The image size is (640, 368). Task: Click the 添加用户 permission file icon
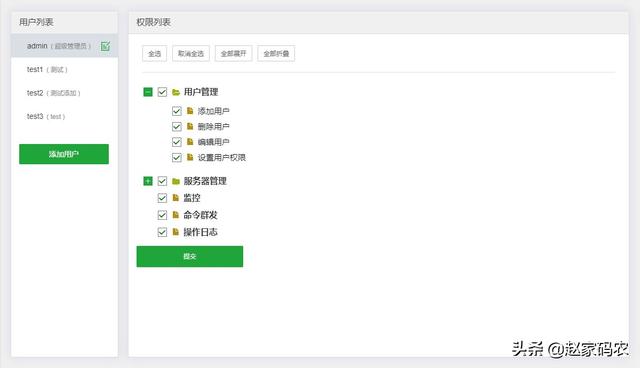(x=190, y=111)
